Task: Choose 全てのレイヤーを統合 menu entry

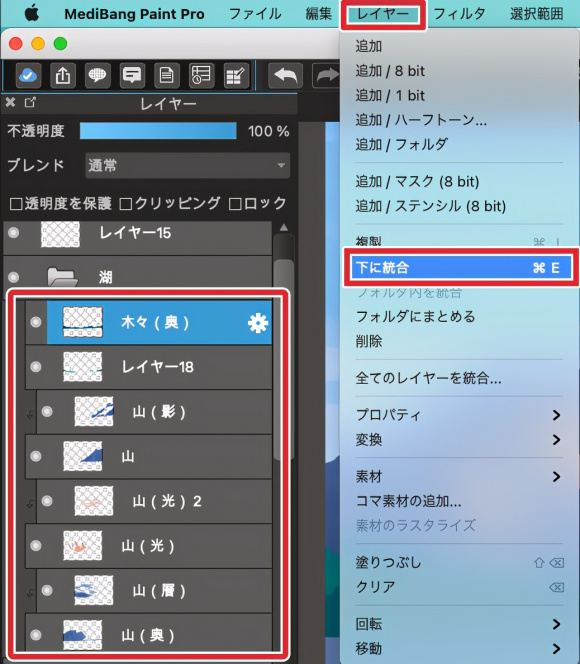Action: (x=428, y=378)
